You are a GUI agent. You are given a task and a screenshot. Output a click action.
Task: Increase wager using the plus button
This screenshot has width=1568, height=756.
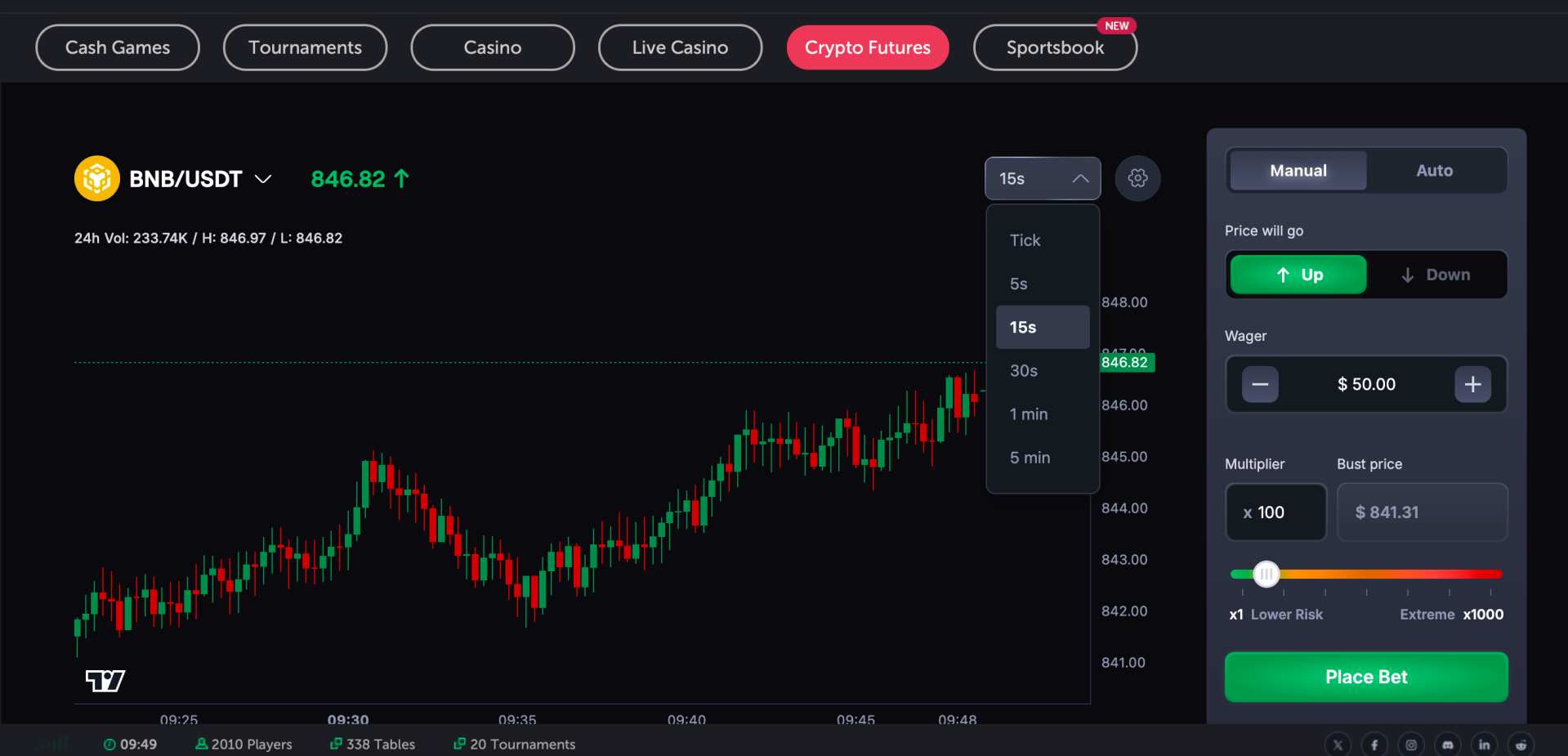[x=1472, y=384]
